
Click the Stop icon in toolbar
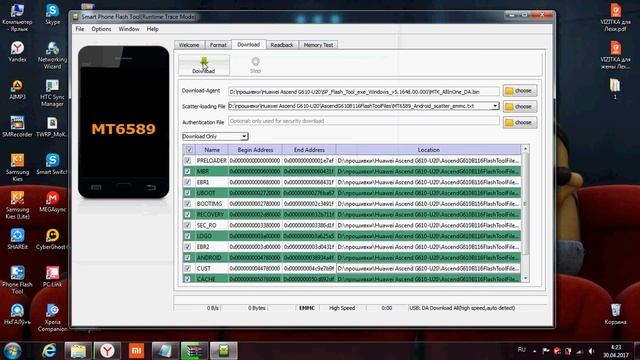pos(255,65)
